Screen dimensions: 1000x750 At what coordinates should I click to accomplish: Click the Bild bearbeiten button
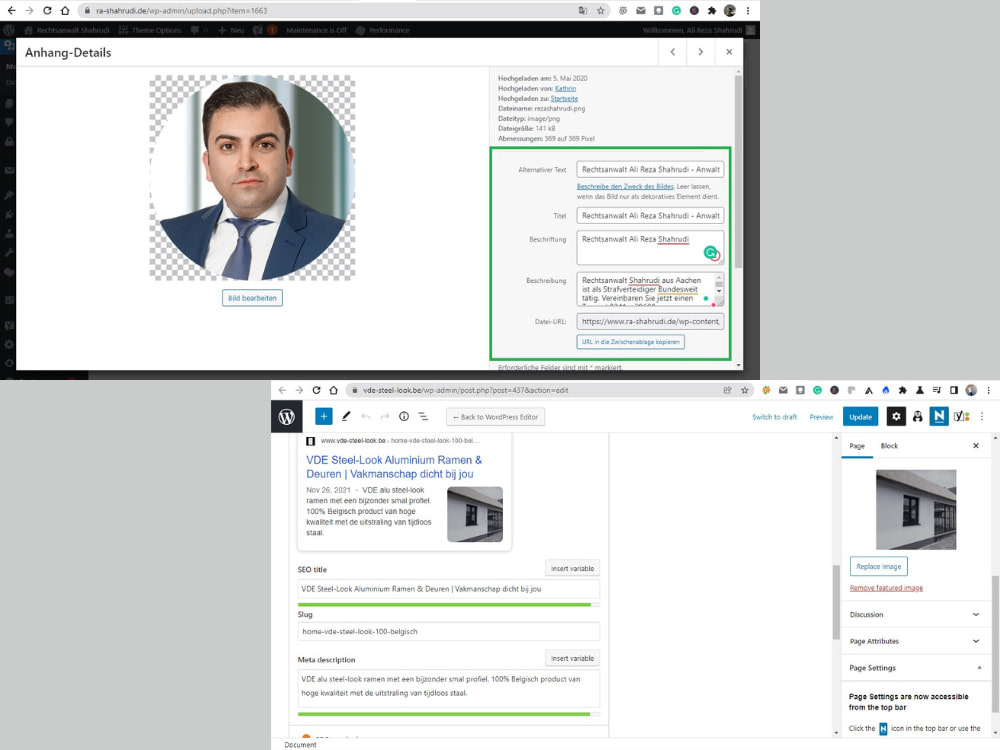pos(253,298)
